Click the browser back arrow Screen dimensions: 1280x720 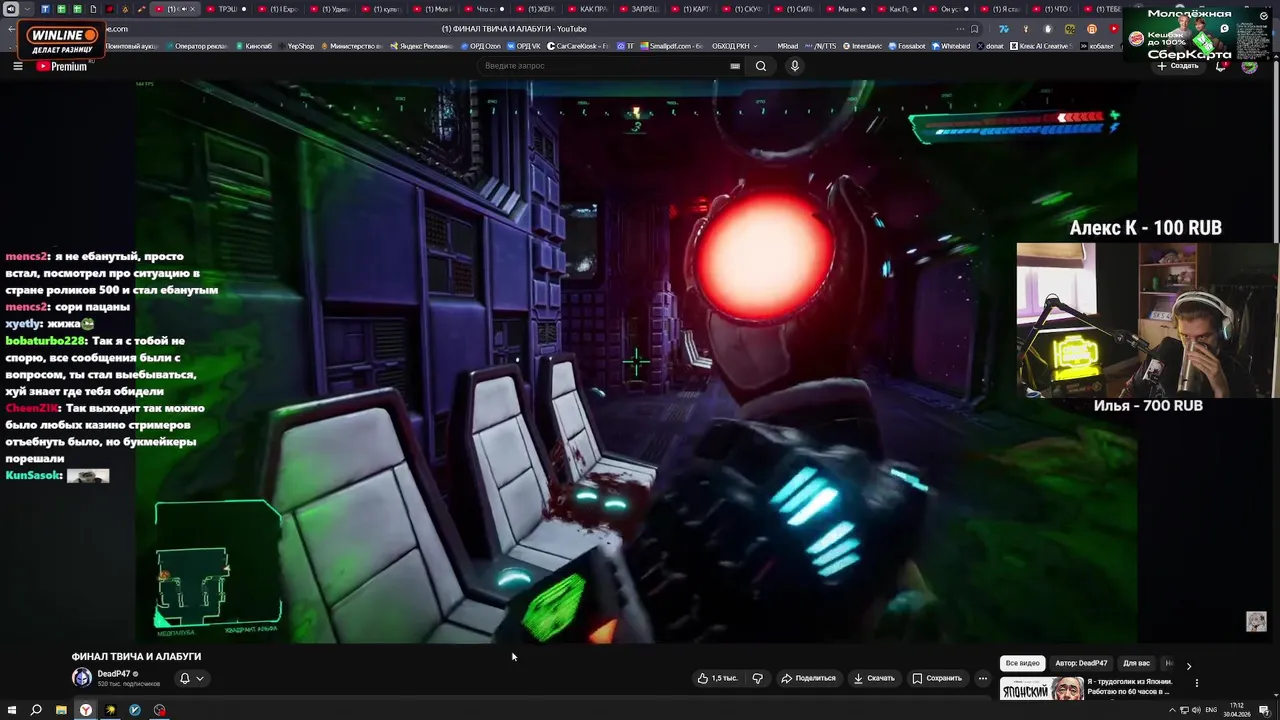click(x=12, y=29)
